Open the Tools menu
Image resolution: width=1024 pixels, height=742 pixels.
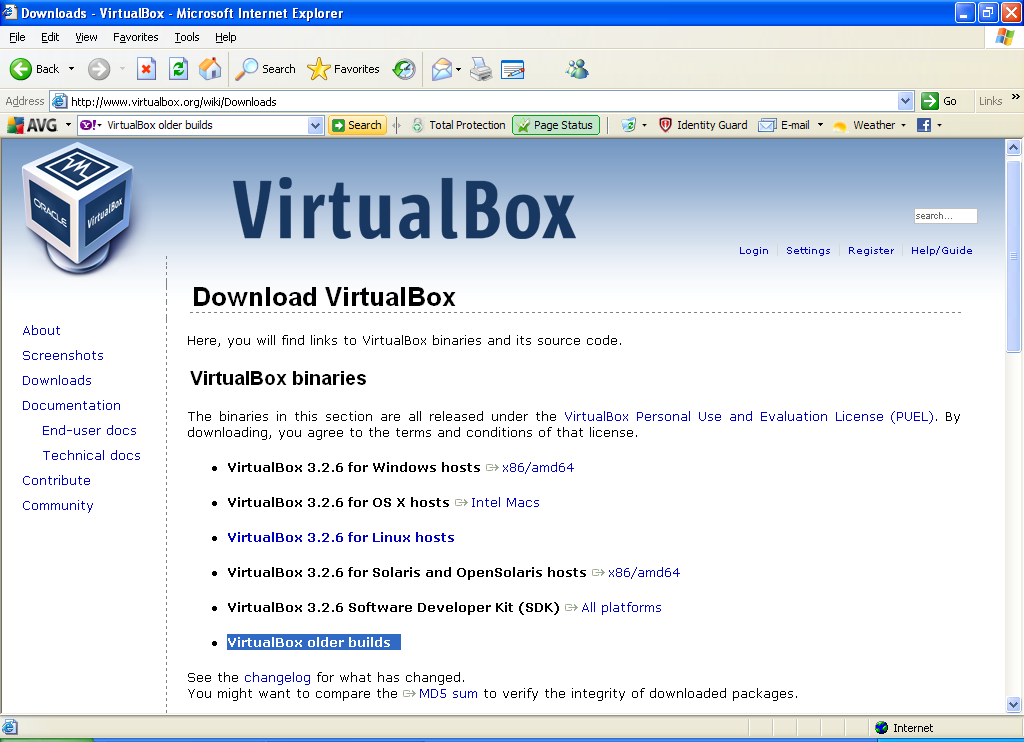pyautogui.click(x=186, y=37)
